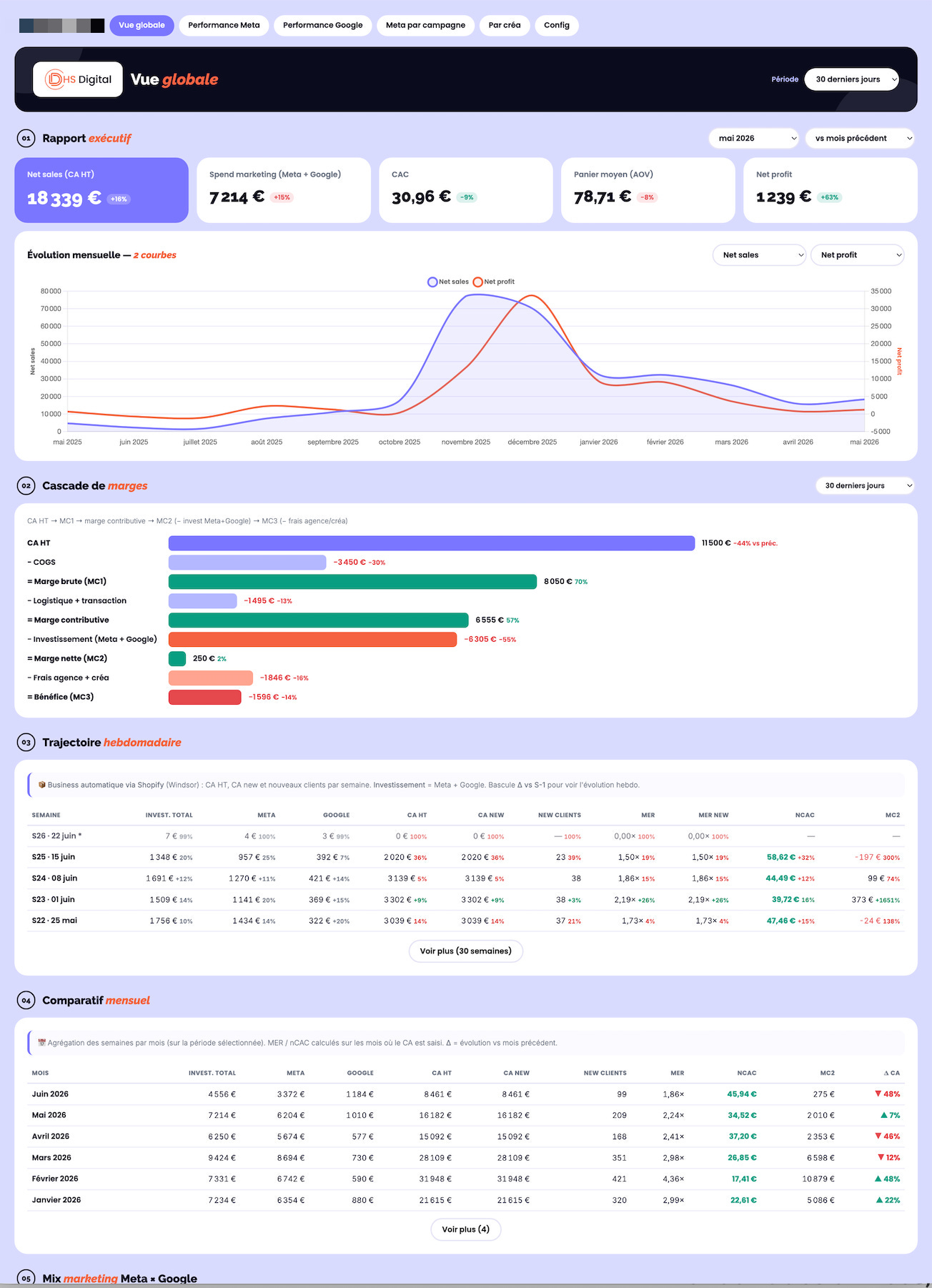Select the Spend marketing card
The height and width of the screenshot is (1288, 932).
284,190
